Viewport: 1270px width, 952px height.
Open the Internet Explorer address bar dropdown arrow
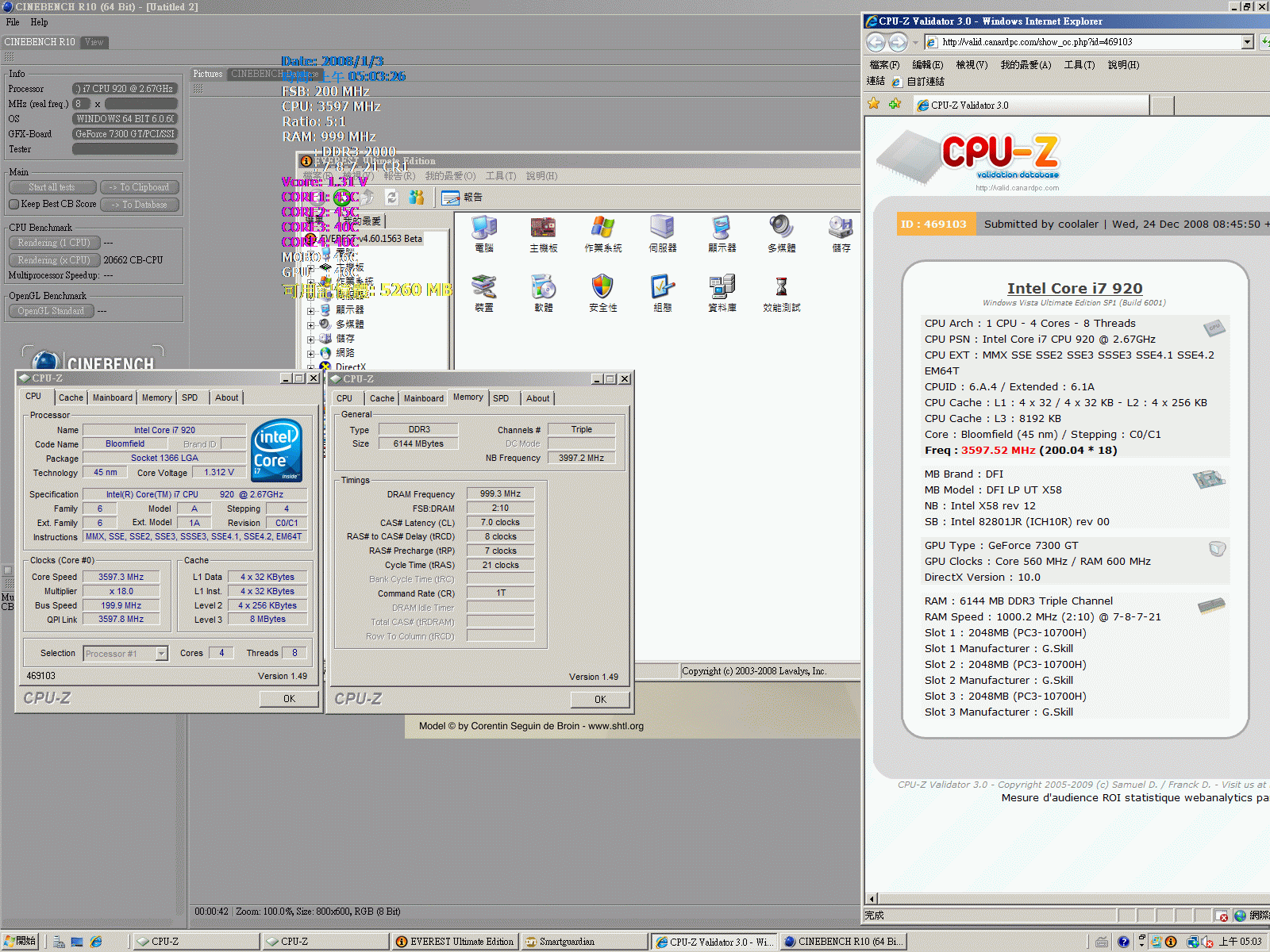click(x=1248, y=42)
